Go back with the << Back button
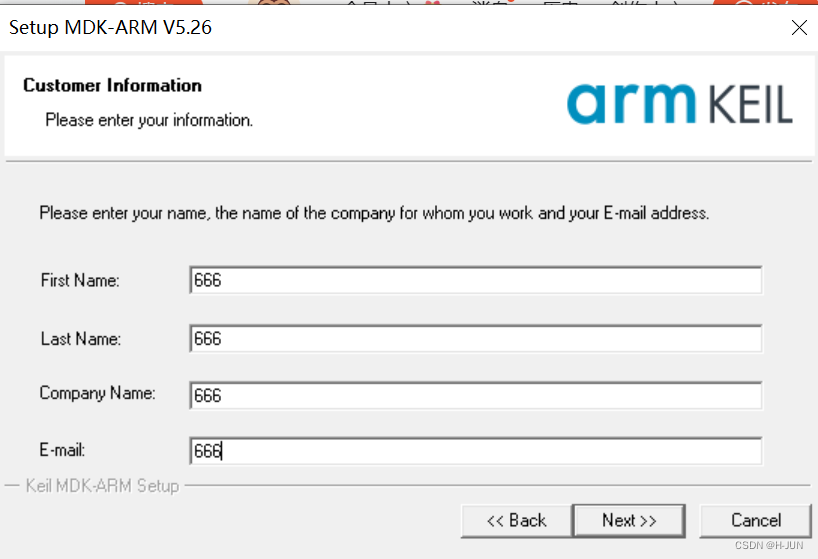Viewport: 818px width, 559px height. 516,520
